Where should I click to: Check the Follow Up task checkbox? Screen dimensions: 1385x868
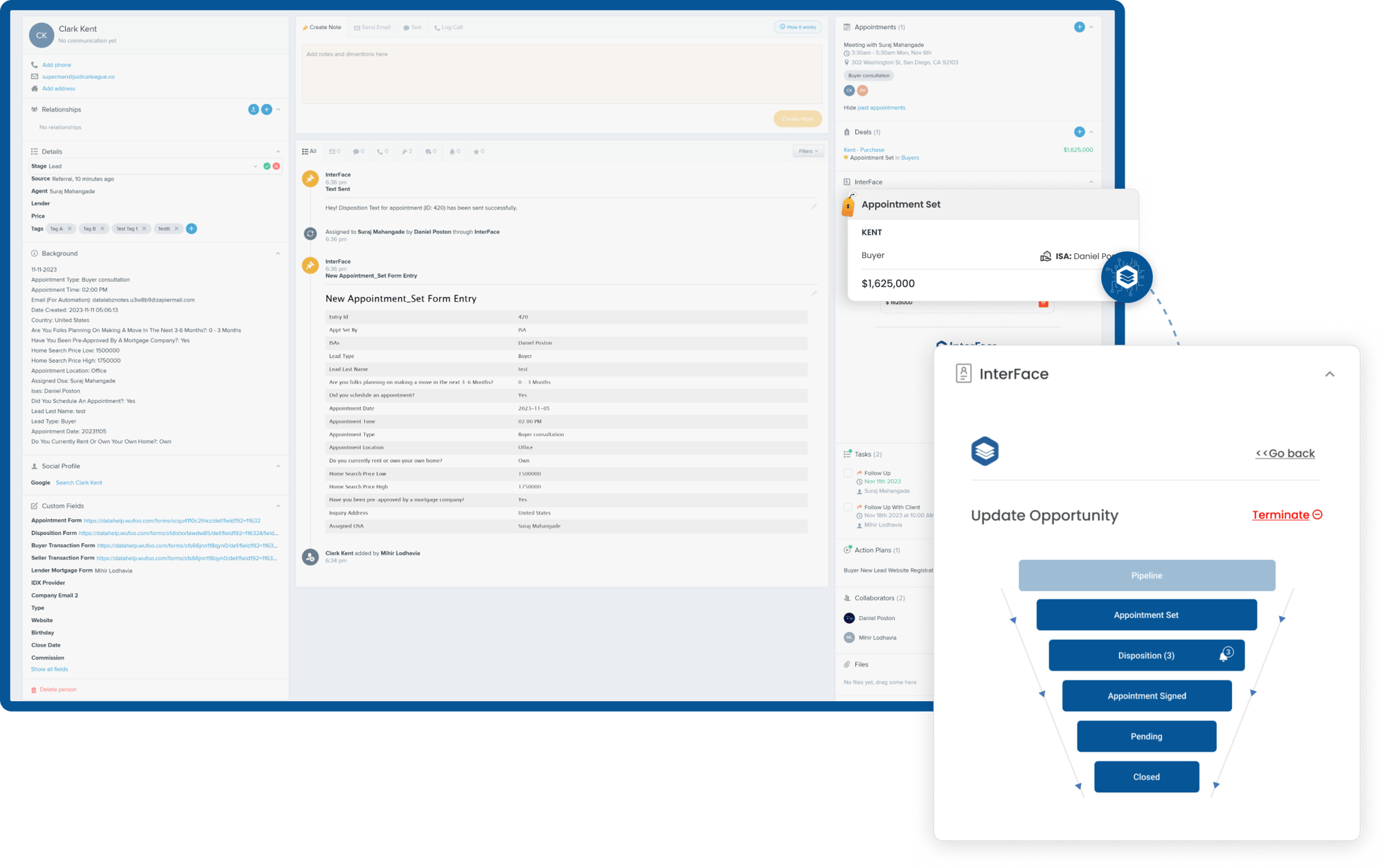coord(848,473)
